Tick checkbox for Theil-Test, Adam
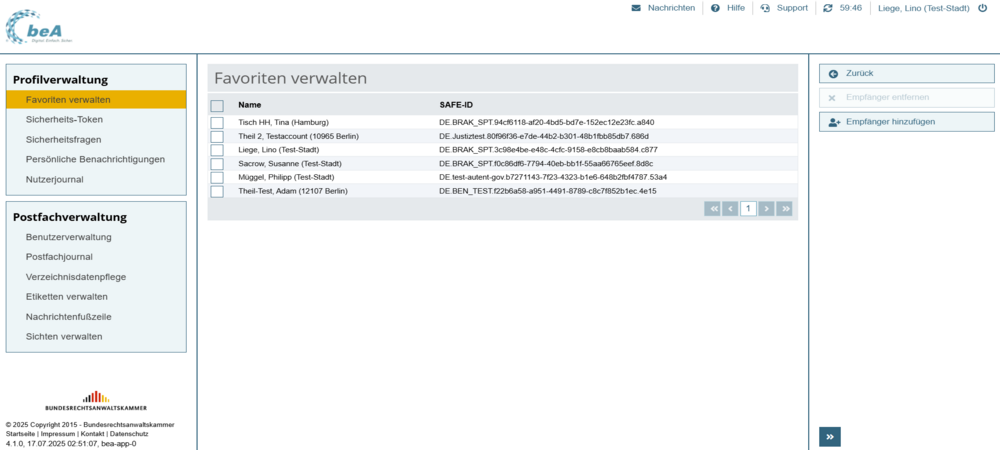This screenshot has width=1000, height=450. click(x=217, y=191)
